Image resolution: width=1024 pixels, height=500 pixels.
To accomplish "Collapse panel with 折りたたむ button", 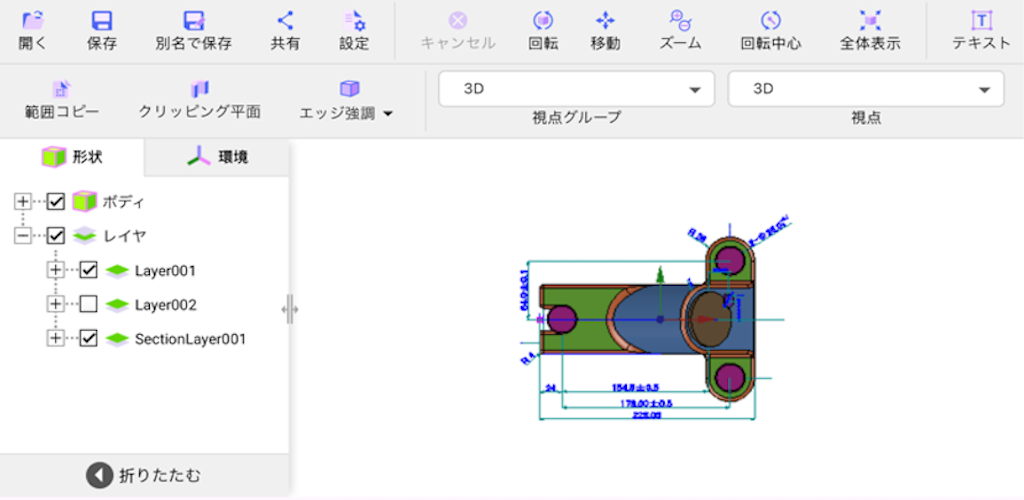I will 144,476.
